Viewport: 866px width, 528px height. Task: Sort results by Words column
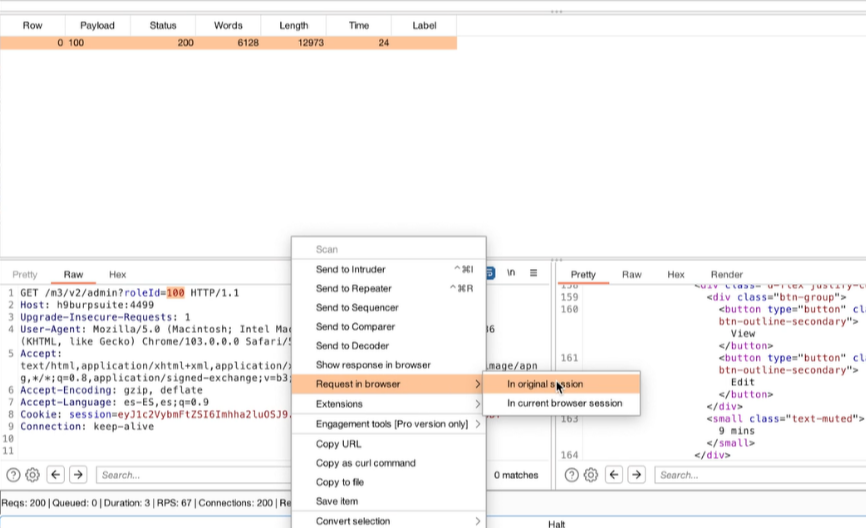(x=228, y=25)
